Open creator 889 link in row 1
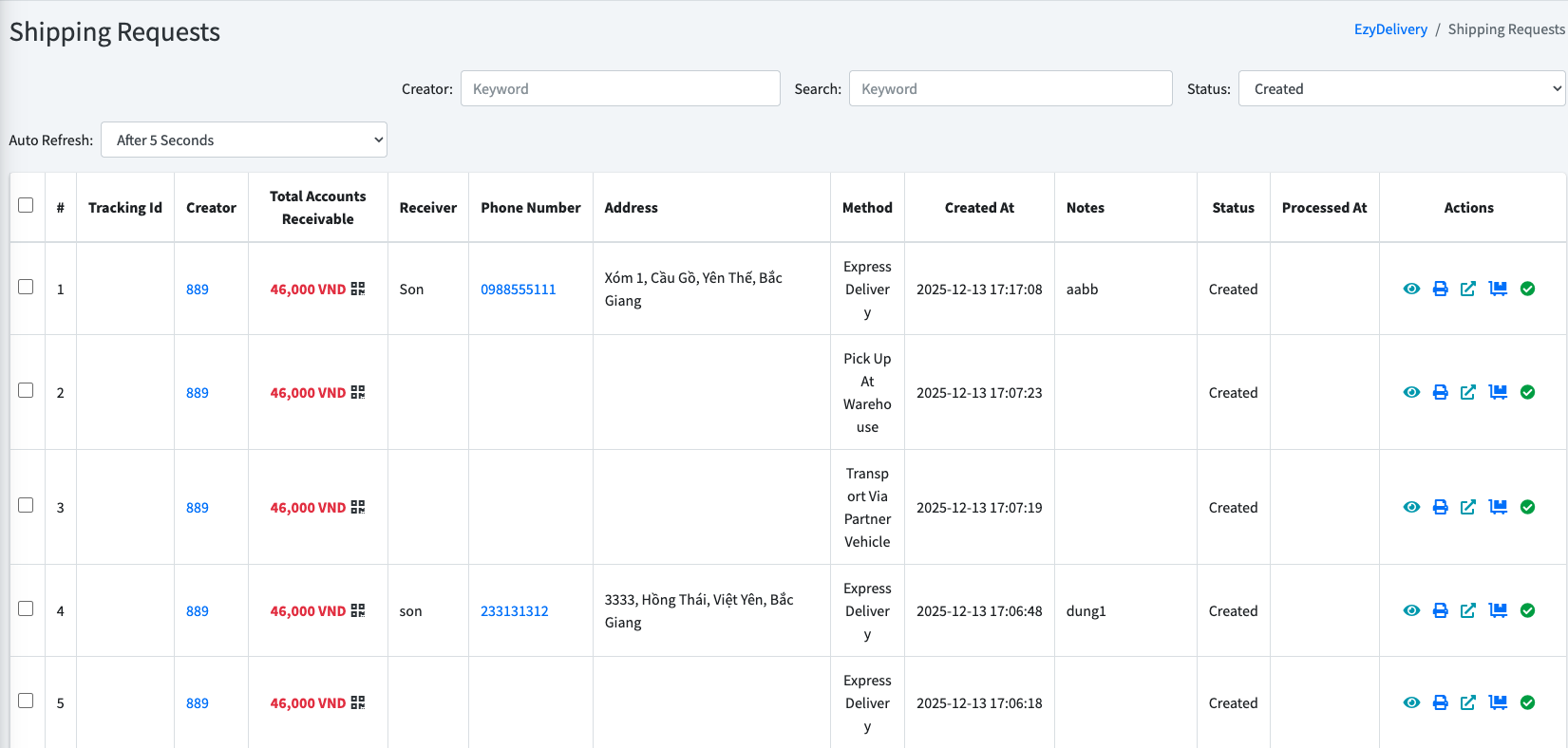This screenshot has width=1568, height=748. point(198,290)
